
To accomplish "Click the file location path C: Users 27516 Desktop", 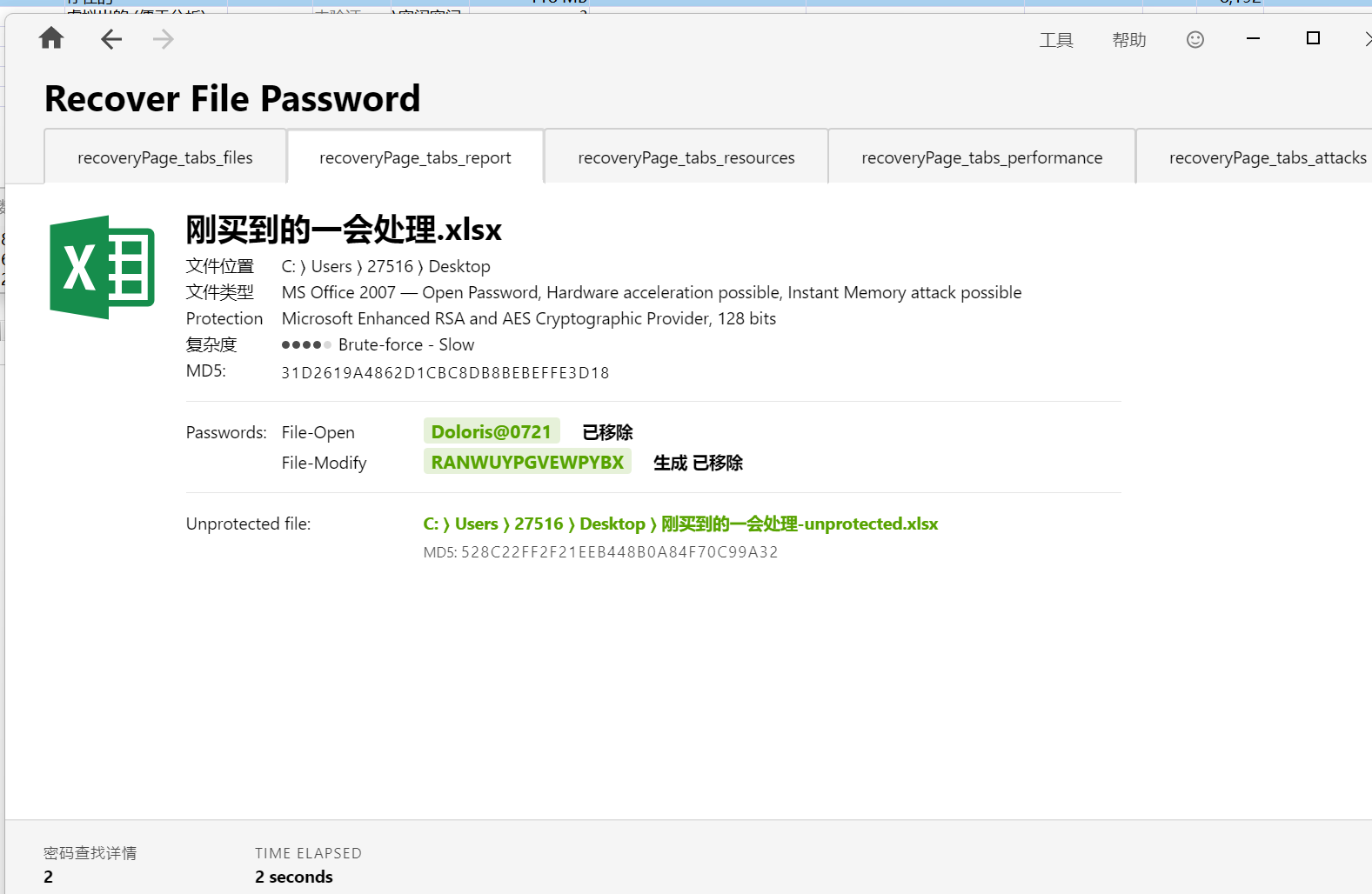I will (x=385, y=266).
